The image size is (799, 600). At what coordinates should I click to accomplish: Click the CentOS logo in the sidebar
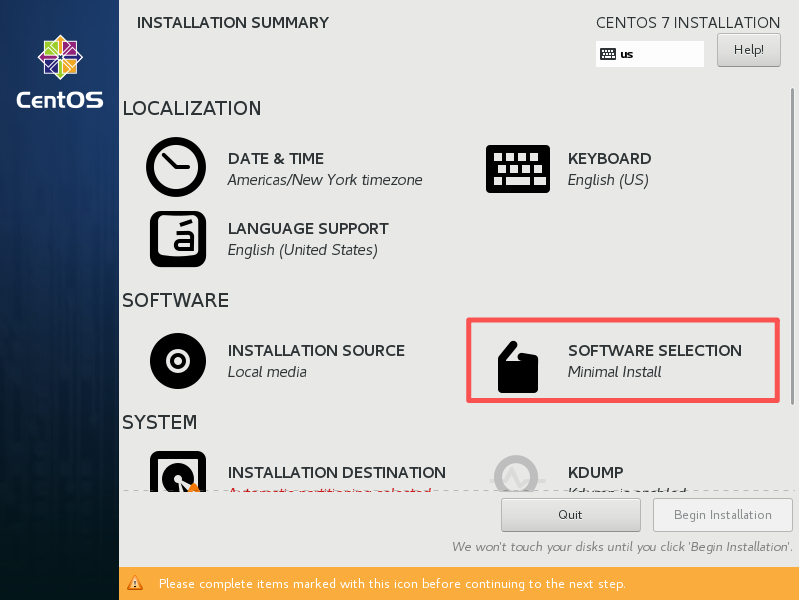pyautogui.click(x=59, y=73)
